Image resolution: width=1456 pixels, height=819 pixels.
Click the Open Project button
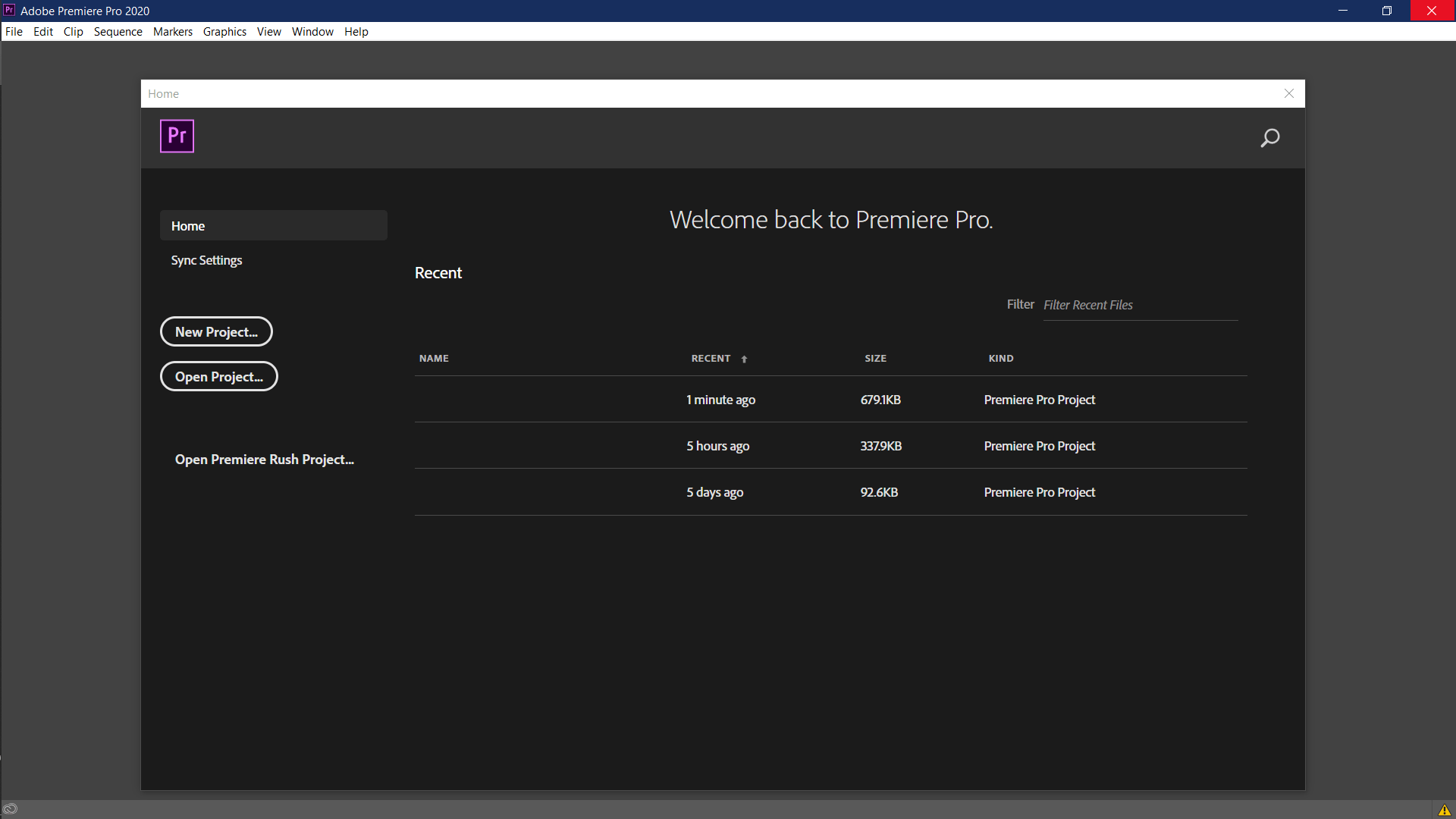click(218, 377)
